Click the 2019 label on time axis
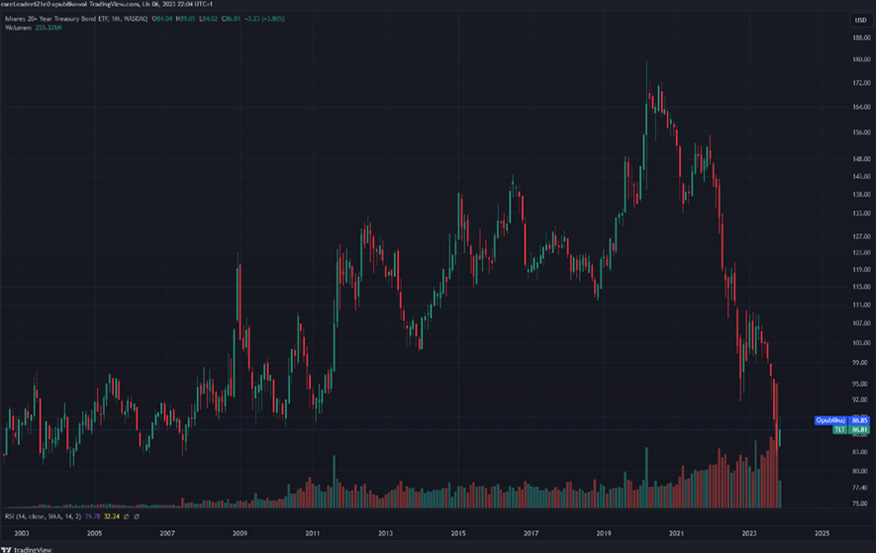The height and width of the screenshot is (553, 876). pyautogui.click(x=604, y=534)
